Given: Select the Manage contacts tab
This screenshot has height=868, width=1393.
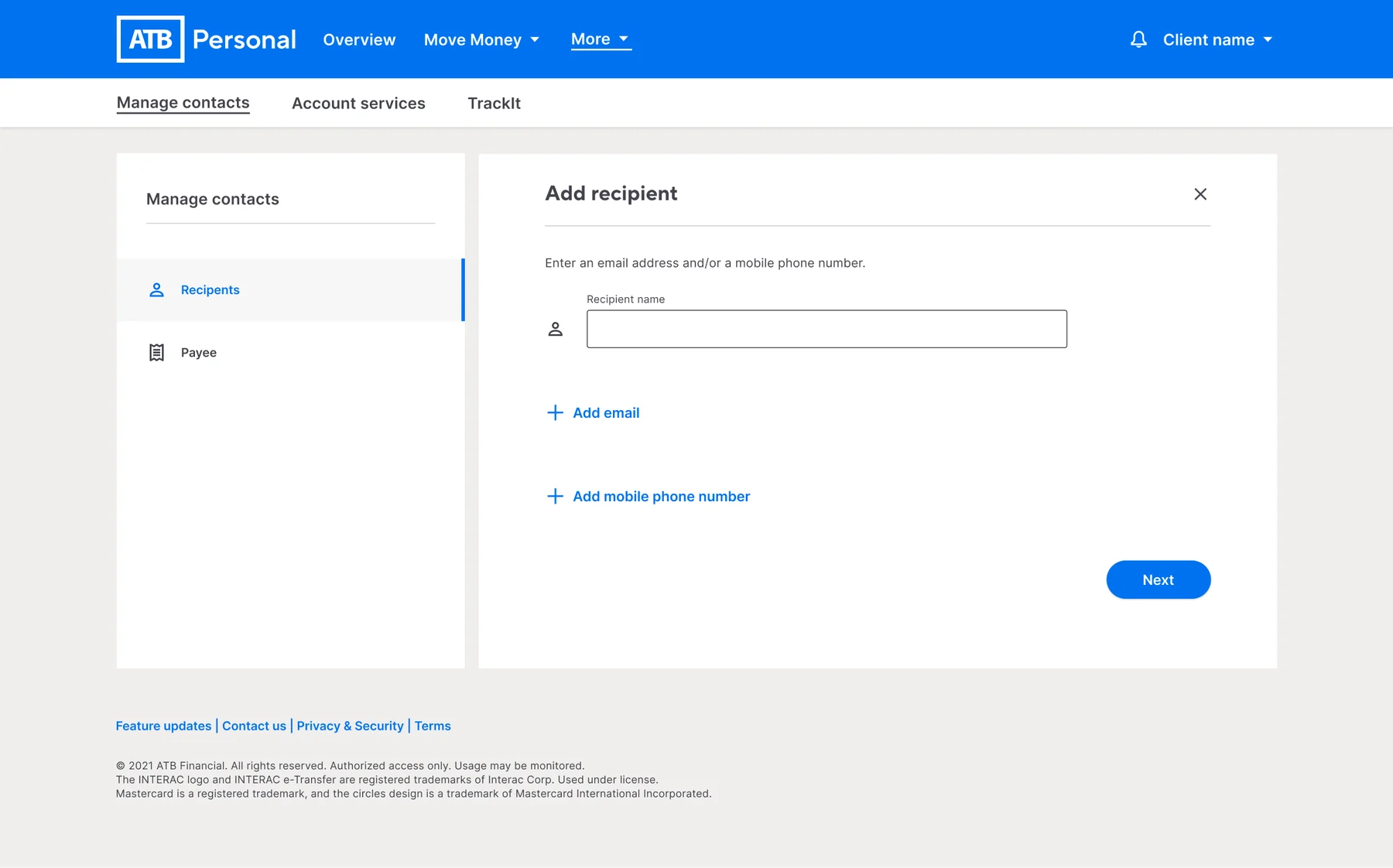Looking at the screenshot, I should point(183,103).
